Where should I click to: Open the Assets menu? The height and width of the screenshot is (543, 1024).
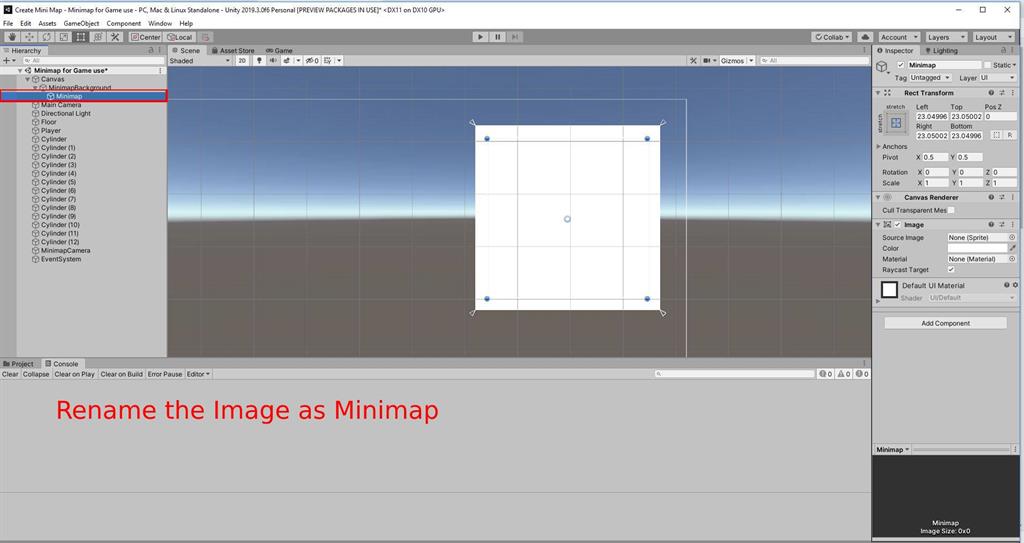(47, 23)
